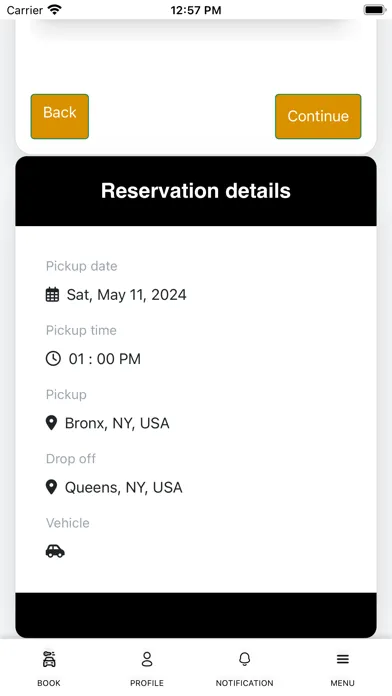Viewport: 392px width, 696px height.
Task: Select the NOTIFICATION tab label
Action: [x=245, y=683]
